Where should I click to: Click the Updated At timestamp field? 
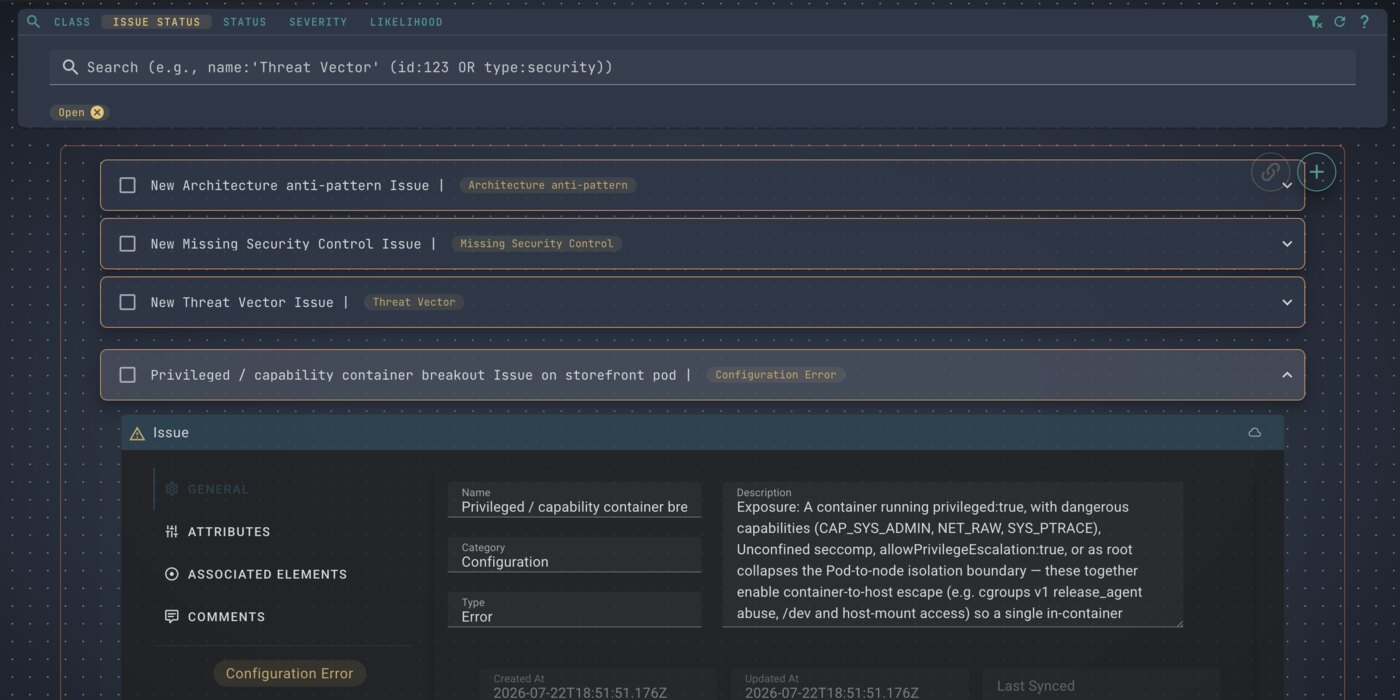pos(850,686)
